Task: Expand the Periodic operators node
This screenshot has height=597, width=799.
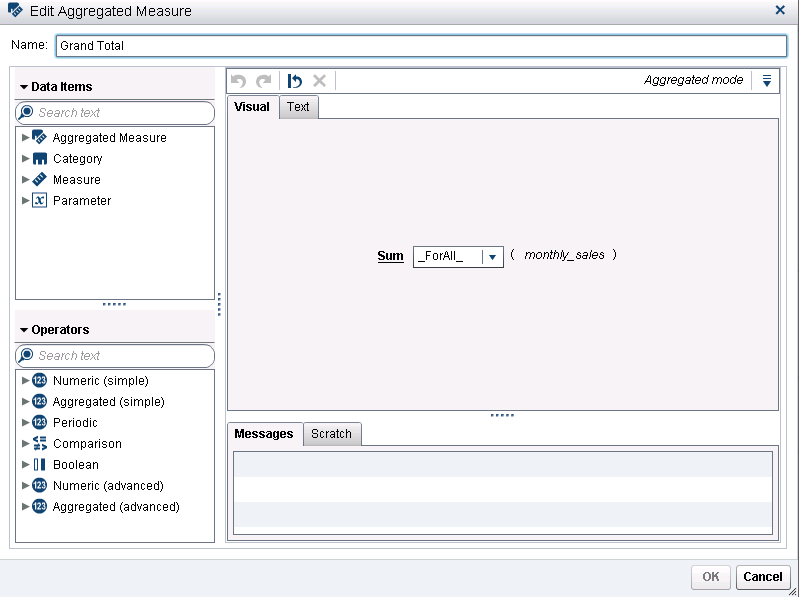Action: click(x=25, y=422)
